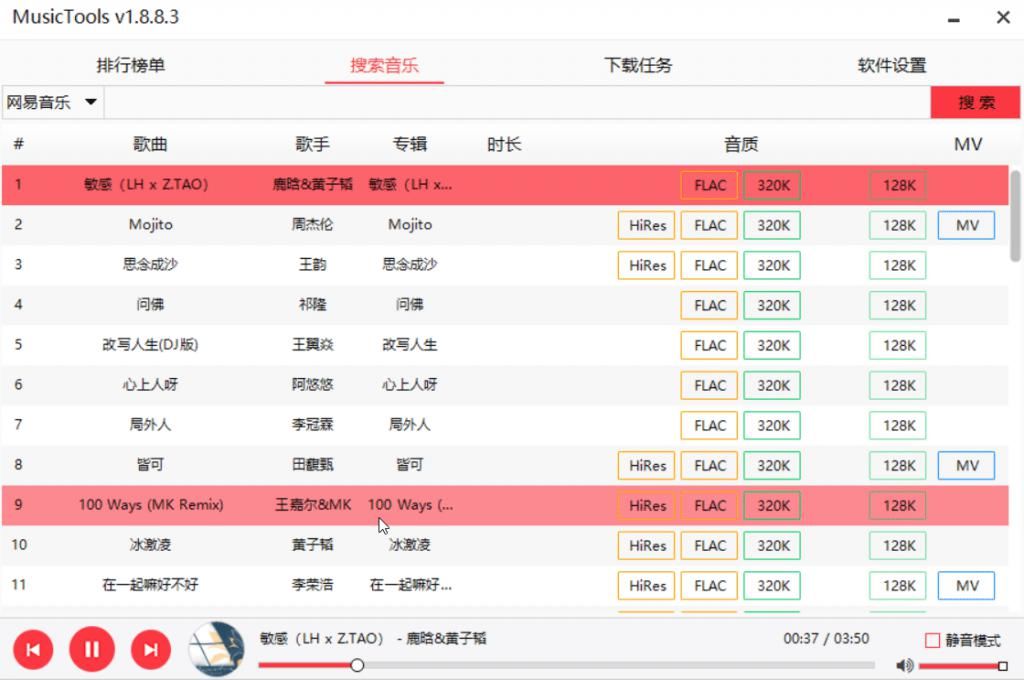Download 问佛 in FLAC quality

coord(709,305)
